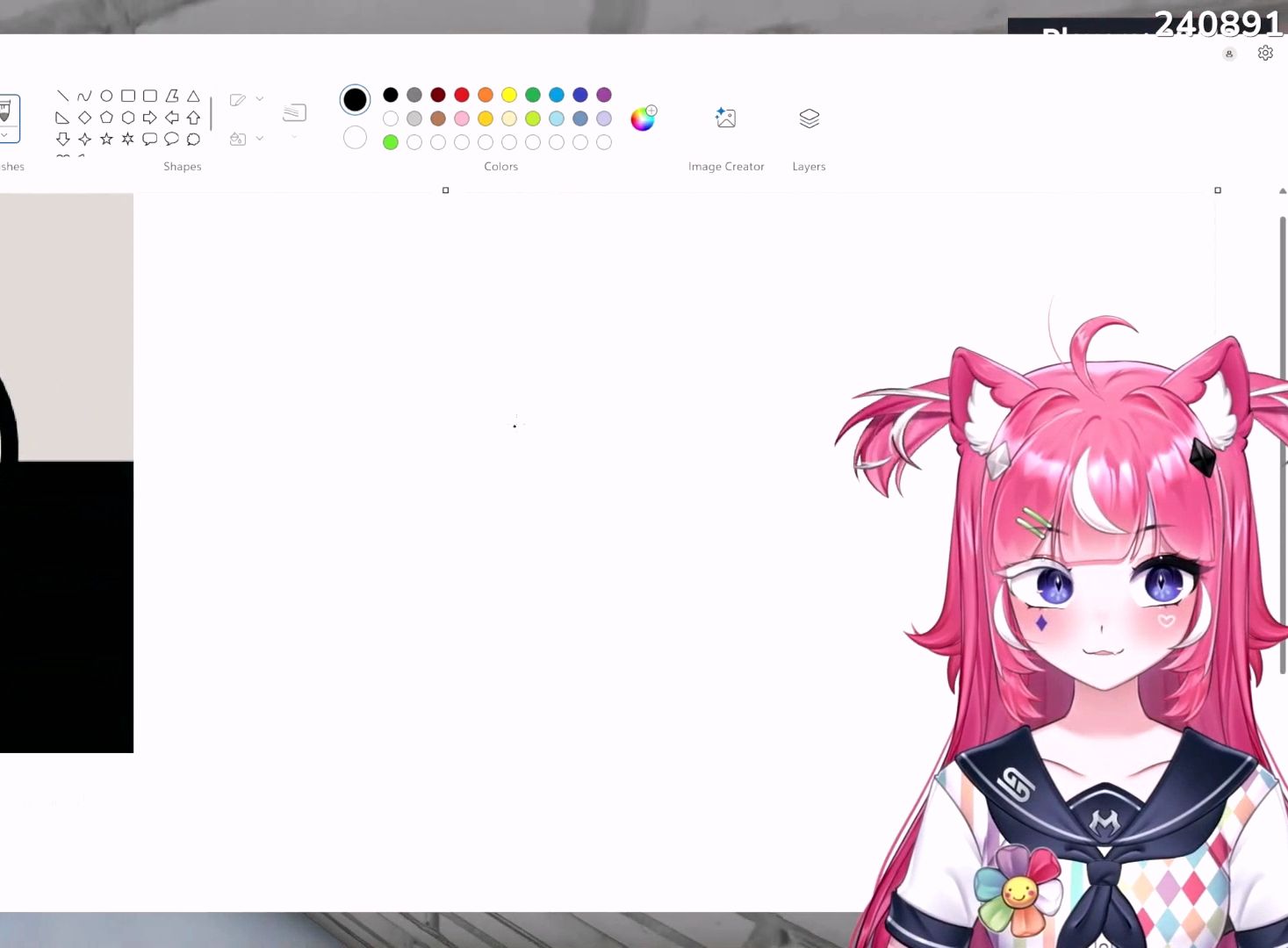Viewport: 1288px width, 948px height.
Task: Open Edit colors rainbow wheel
Action: (643, 118)
